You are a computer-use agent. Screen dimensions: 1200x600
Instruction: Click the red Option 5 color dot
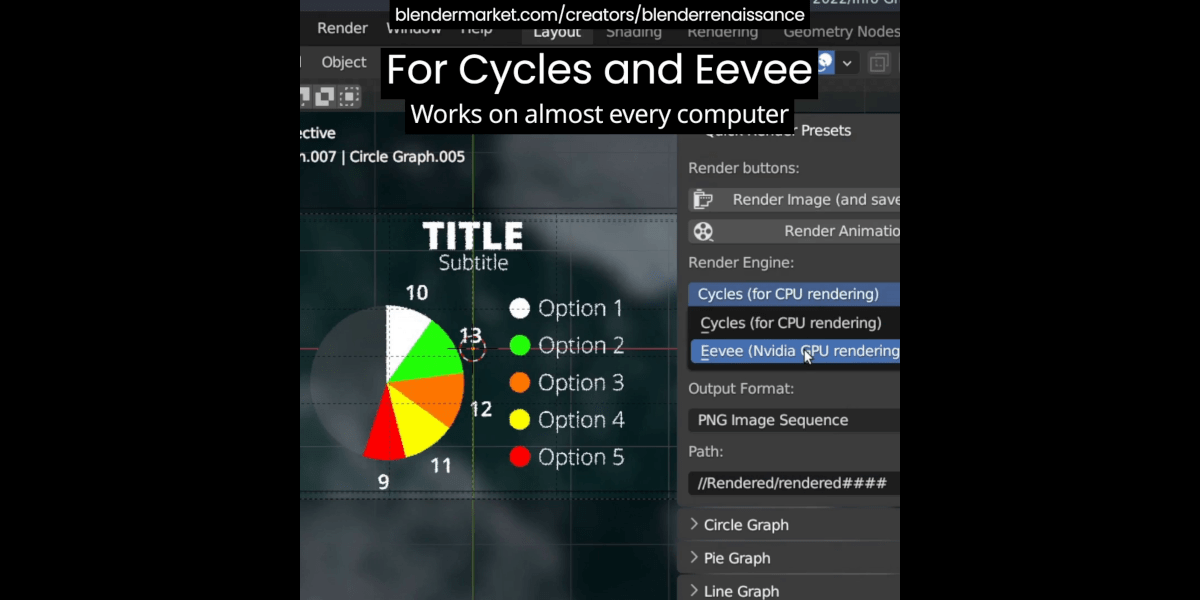tap(519, 457)
